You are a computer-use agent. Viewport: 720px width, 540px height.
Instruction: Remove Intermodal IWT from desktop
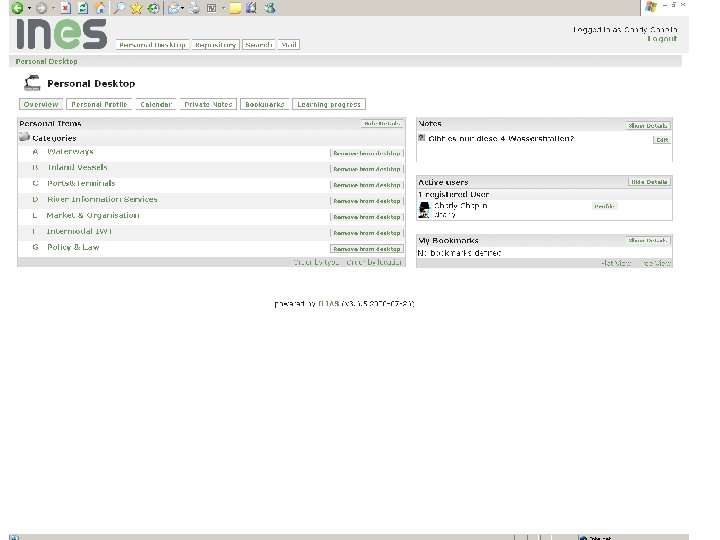click(366, 233)
